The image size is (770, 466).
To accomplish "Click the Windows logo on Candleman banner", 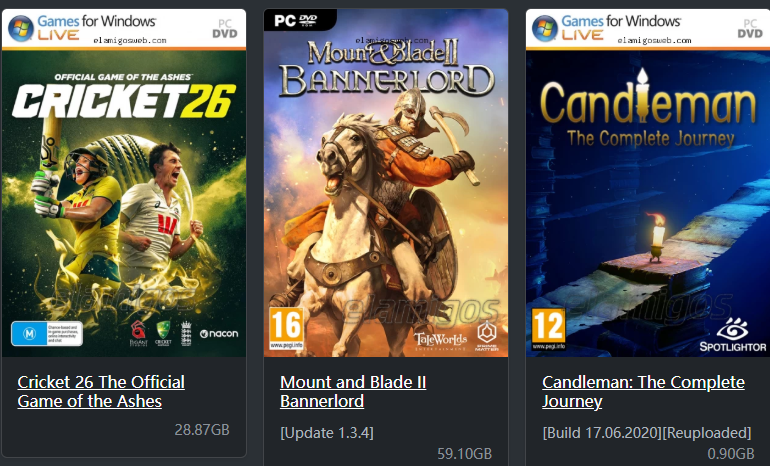I will [x=545, y=28].
